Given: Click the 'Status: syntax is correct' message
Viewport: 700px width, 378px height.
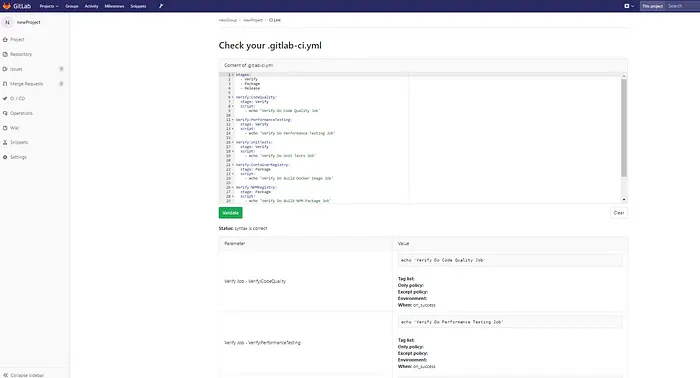Looking at the screenshot, I should (243, 228).
